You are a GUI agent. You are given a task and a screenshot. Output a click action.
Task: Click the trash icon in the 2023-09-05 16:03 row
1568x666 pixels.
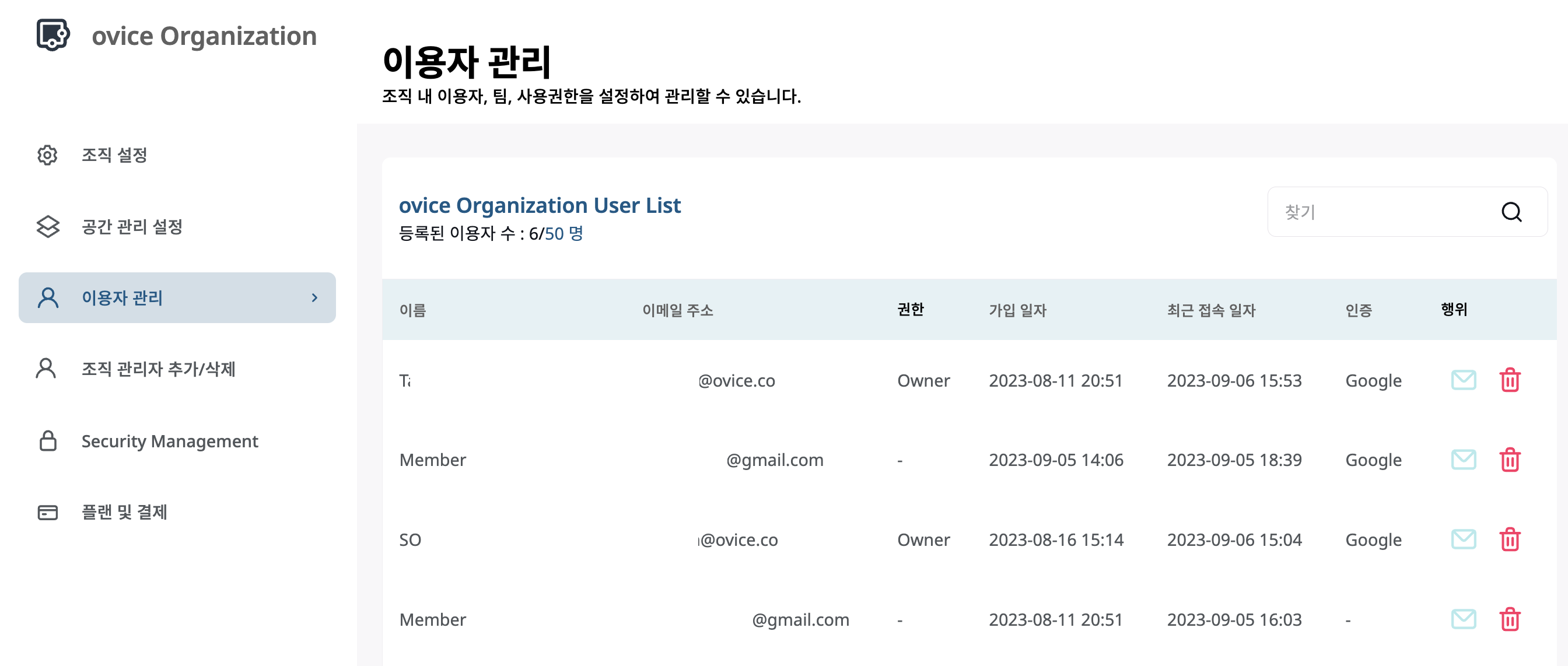tap(1510, 619)
